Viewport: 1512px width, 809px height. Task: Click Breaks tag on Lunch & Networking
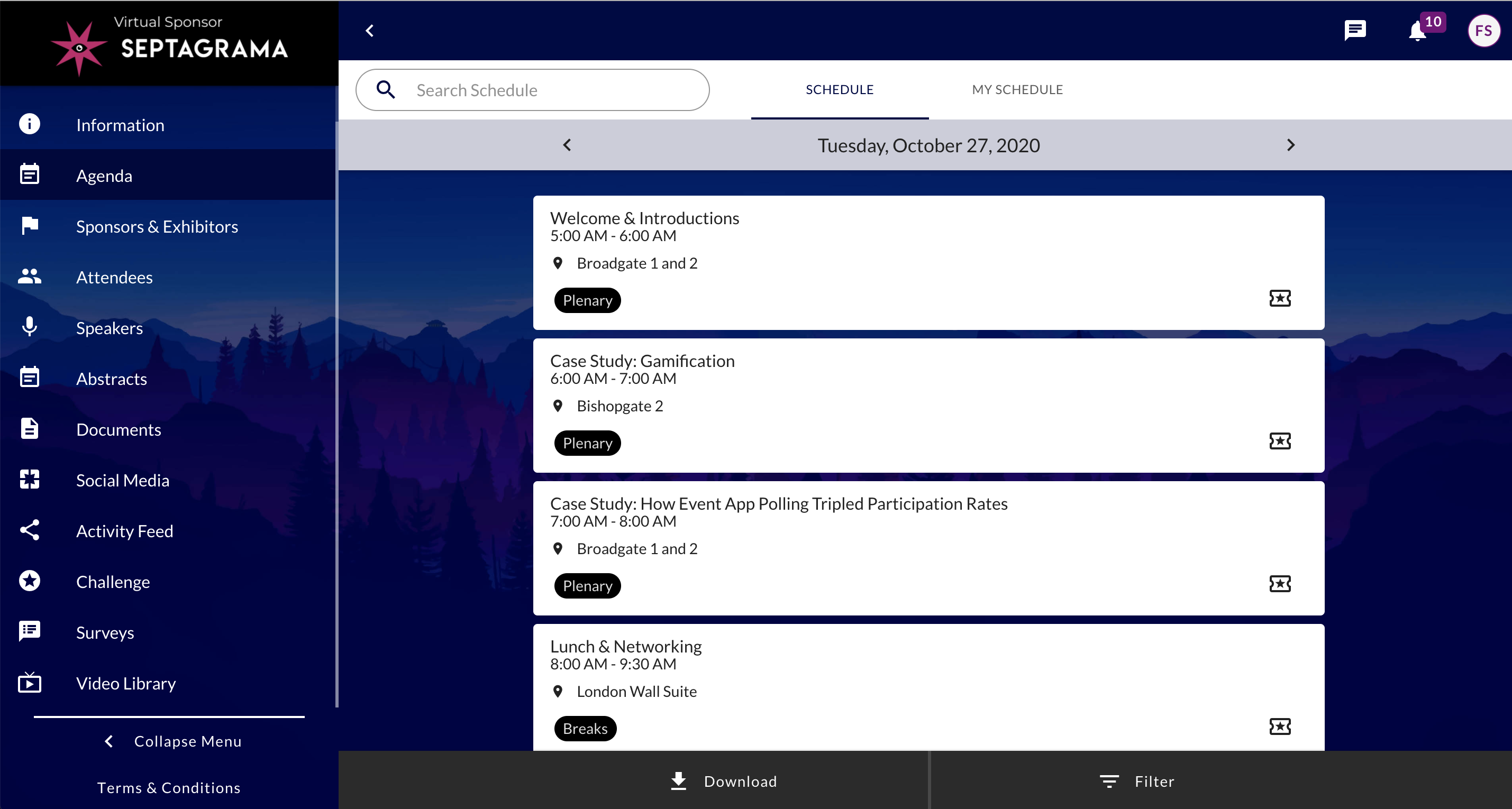pos(585,729)
